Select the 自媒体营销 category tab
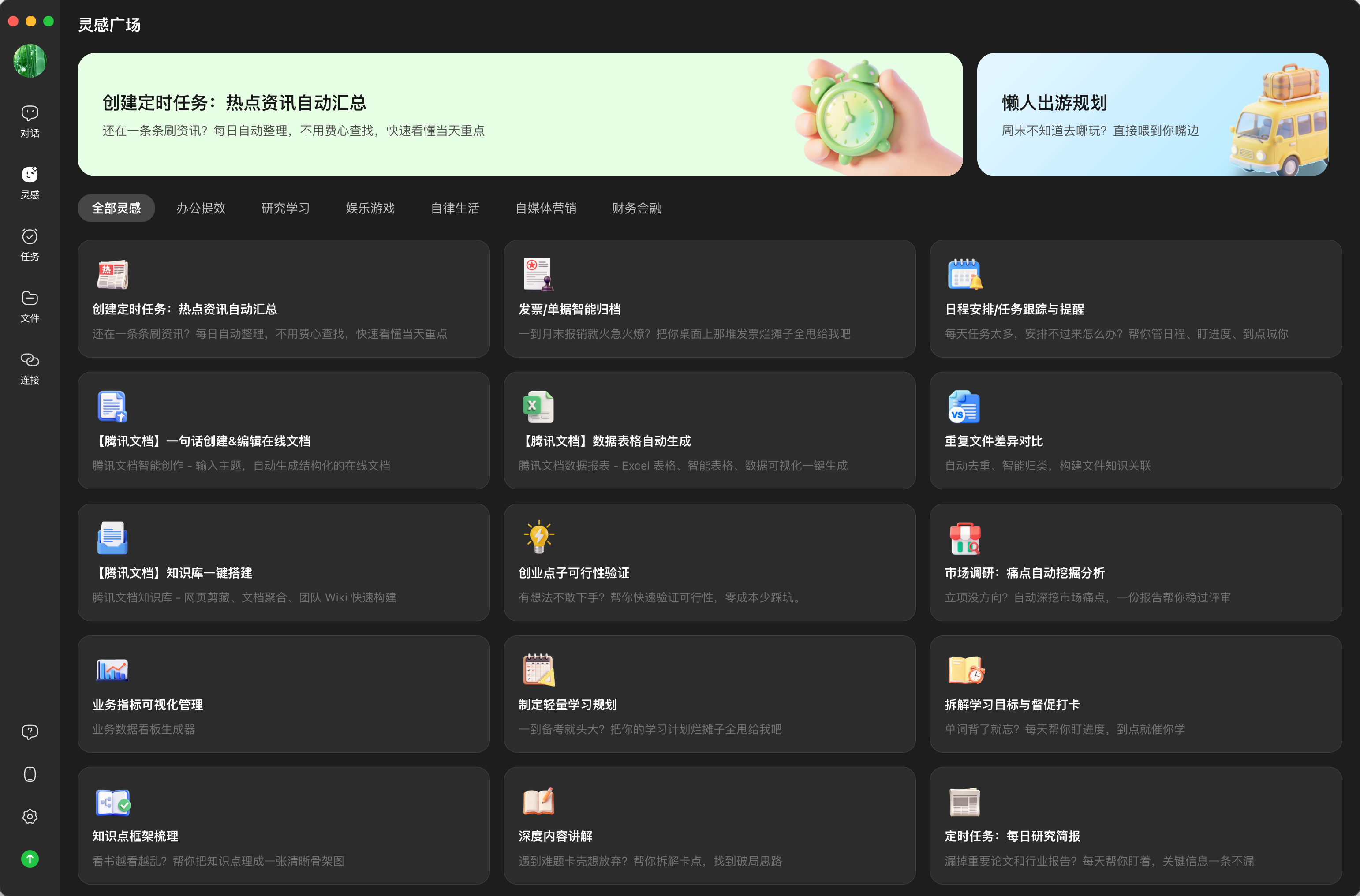The image size is (1360, 896). click(545, 208)
